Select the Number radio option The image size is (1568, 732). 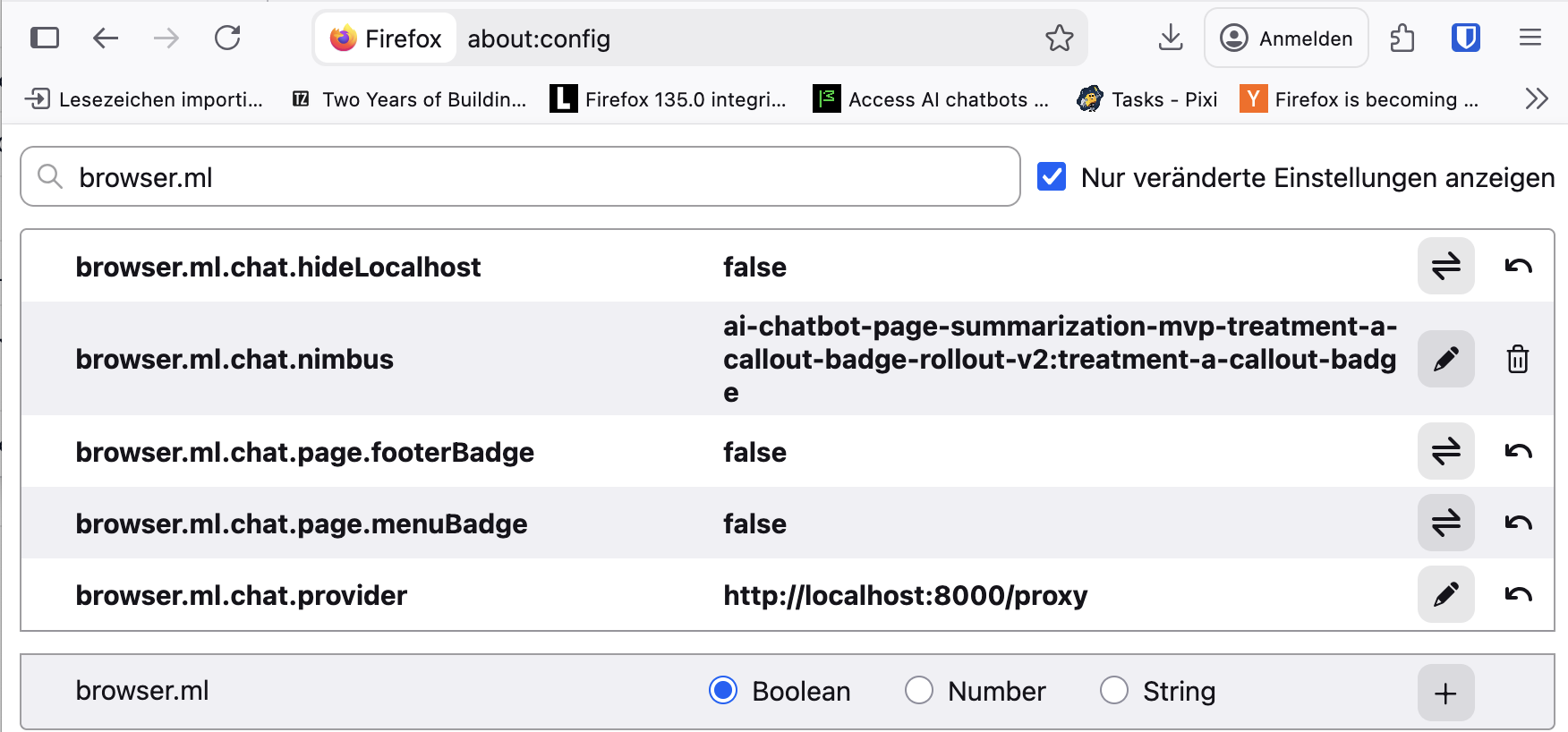click(919, 691)
